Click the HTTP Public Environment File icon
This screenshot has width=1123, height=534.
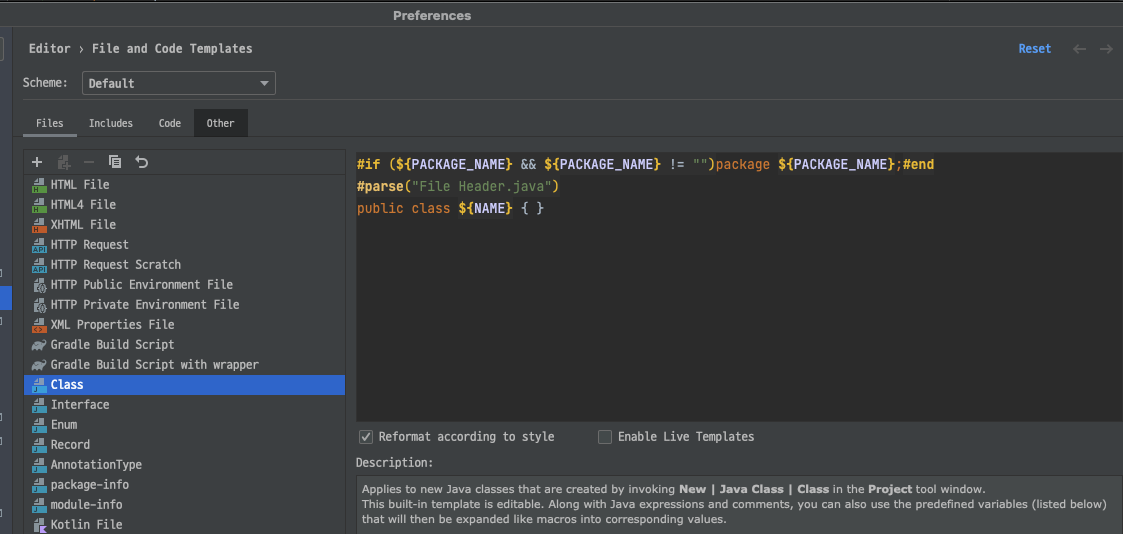pyautogui.click(x=39, y=285)
